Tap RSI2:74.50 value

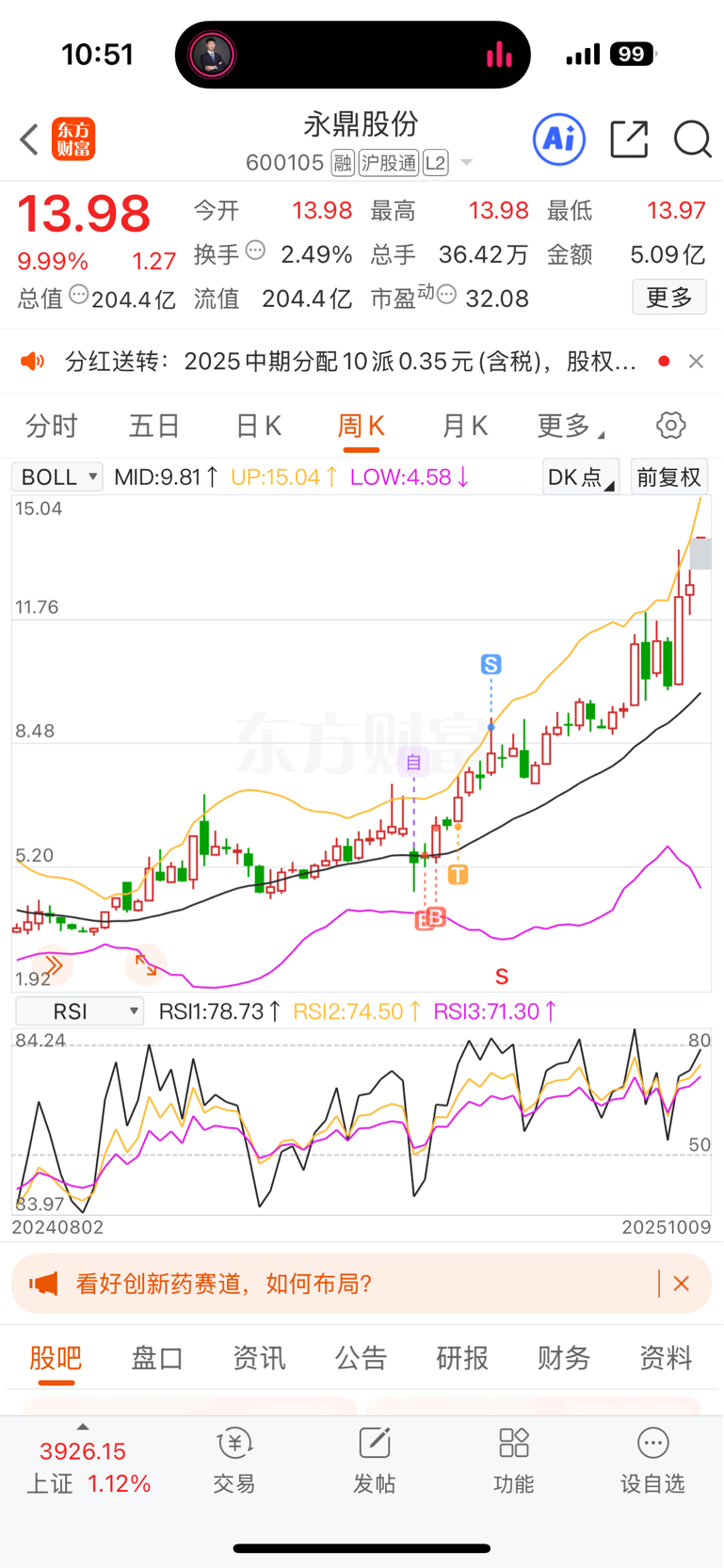tap(358, 1011)
